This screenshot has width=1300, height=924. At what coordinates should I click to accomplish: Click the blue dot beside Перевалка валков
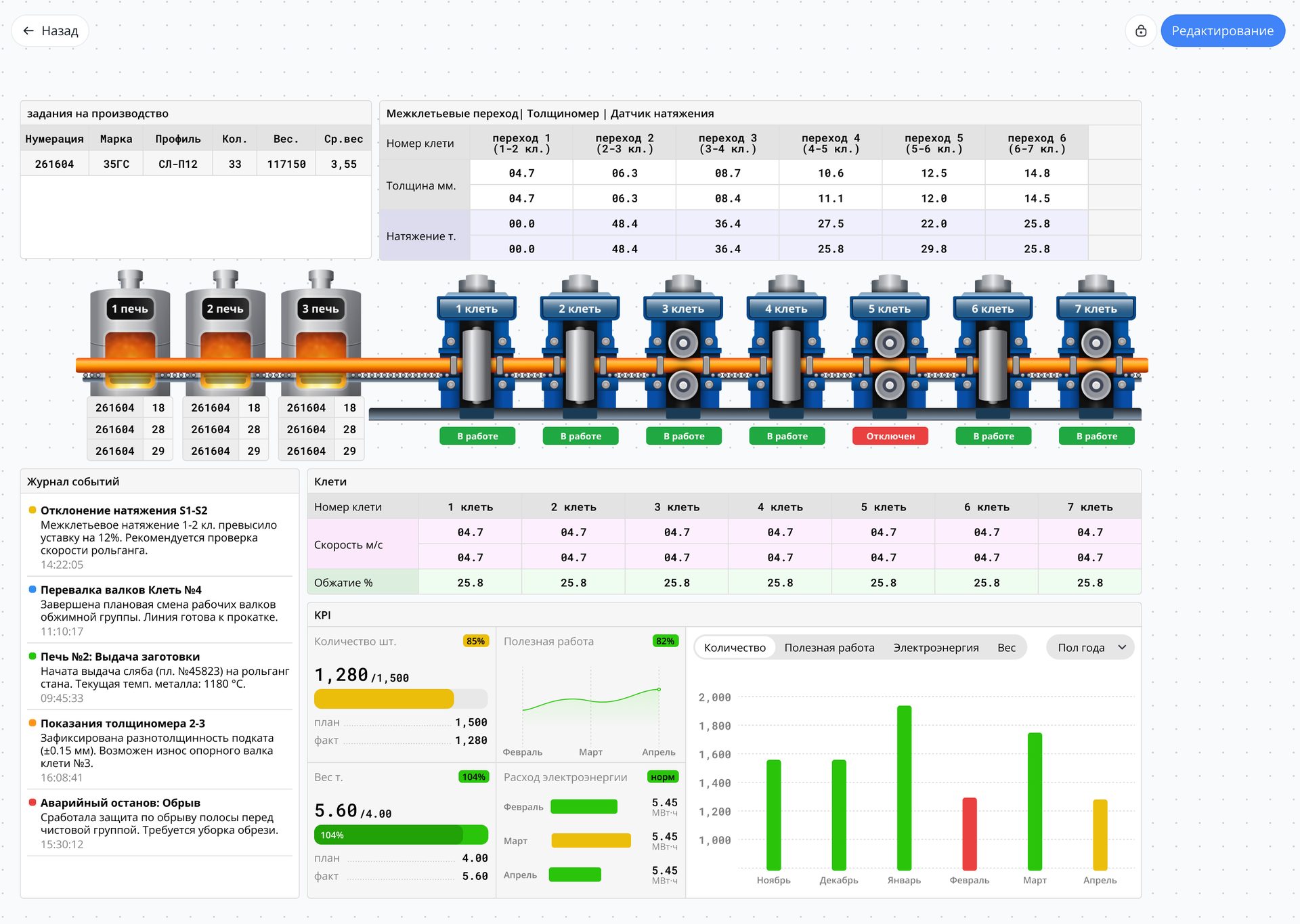click(32, 589)
